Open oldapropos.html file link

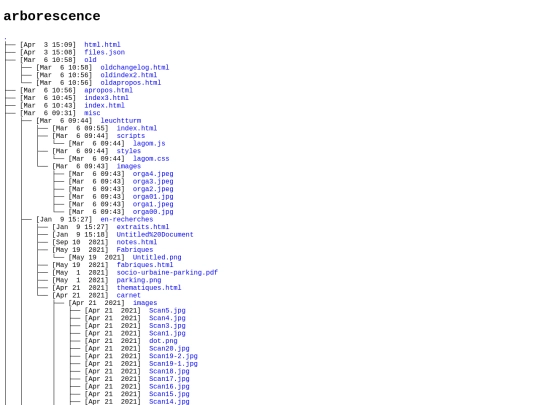tap(131, 83)
